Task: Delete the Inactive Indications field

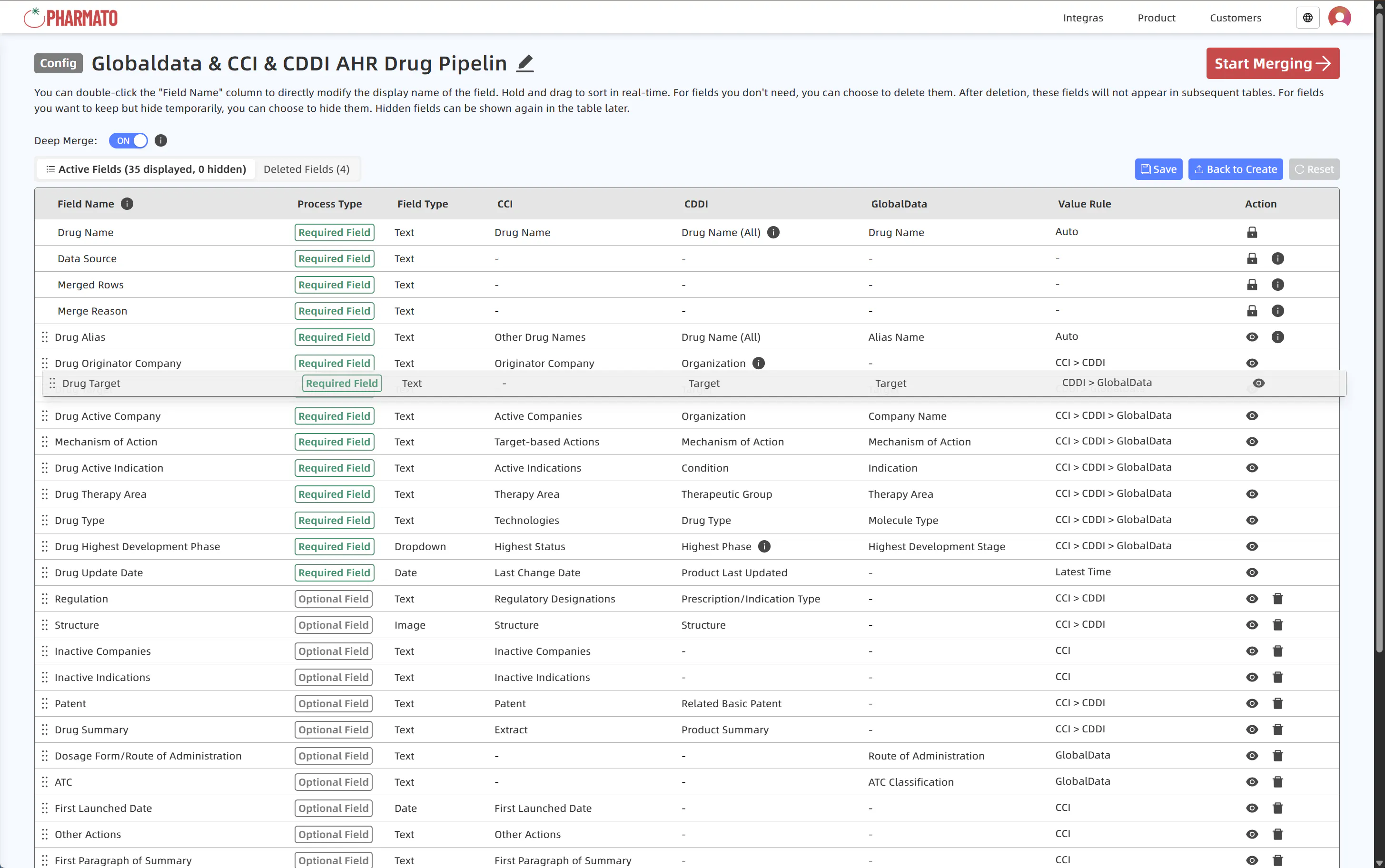Action: click(1277, 677)
